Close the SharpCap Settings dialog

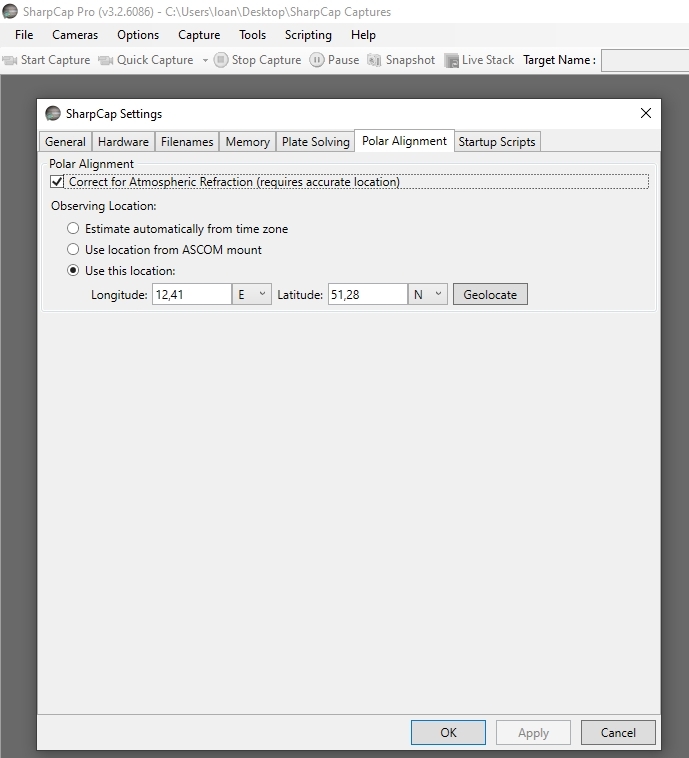pyautogui.click(x=646, y=113)
